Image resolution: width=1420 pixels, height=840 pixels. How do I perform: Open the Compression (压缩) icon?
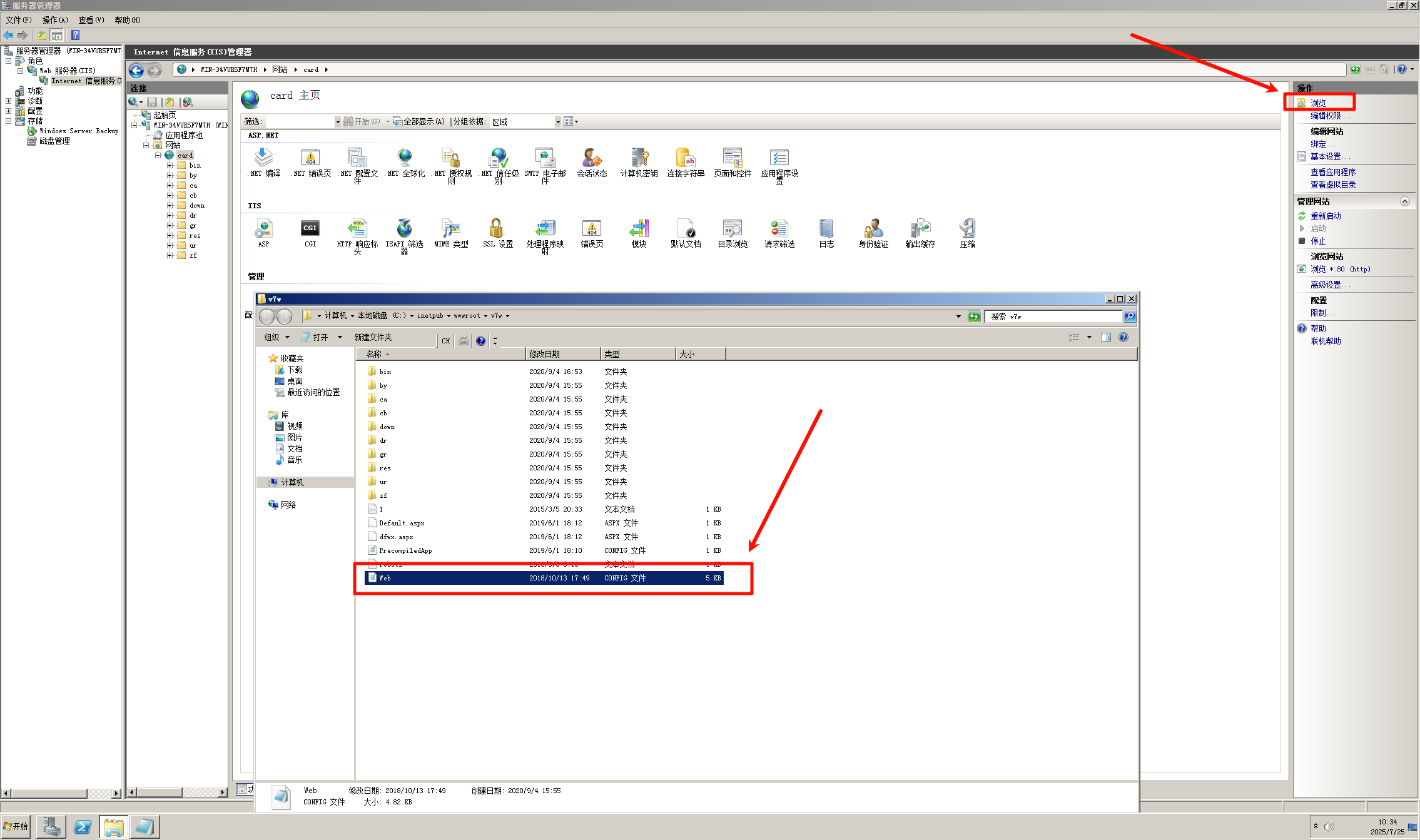[x=967, y=229]
